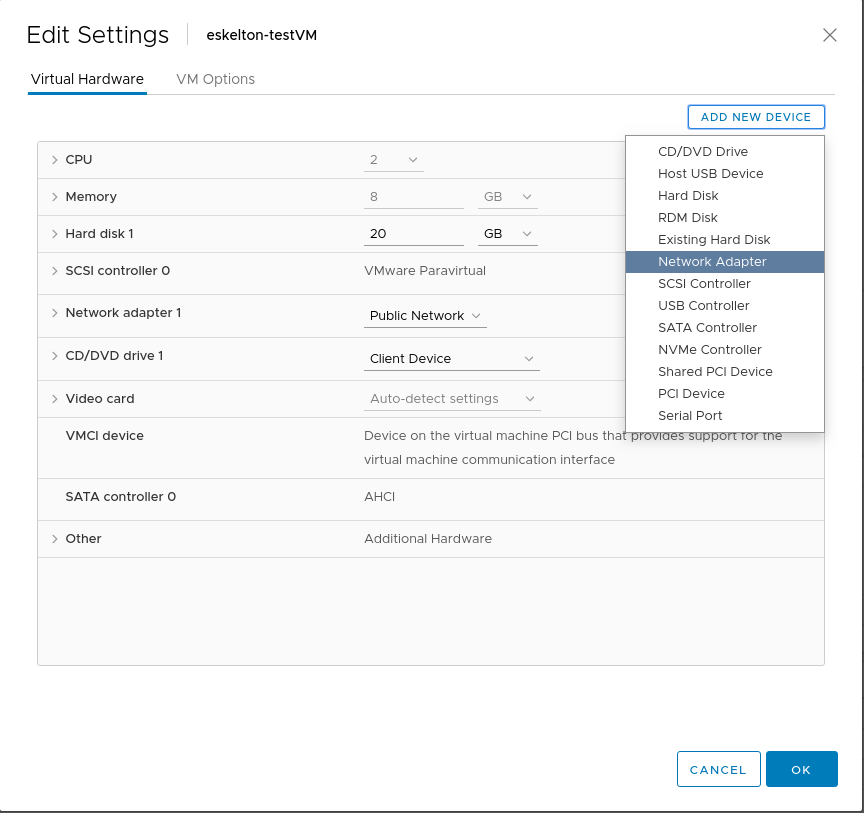Screen dimensions: 864x813
Task: Expand Network adapter 1 row
Action: click(55, 313)
